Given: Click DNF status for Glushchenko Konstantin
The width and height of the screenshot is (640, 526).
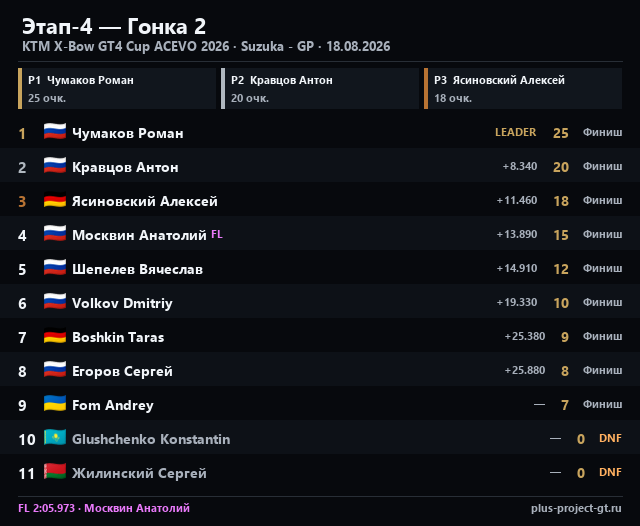Looking at the screenshot, I should [x=610, y=438].
